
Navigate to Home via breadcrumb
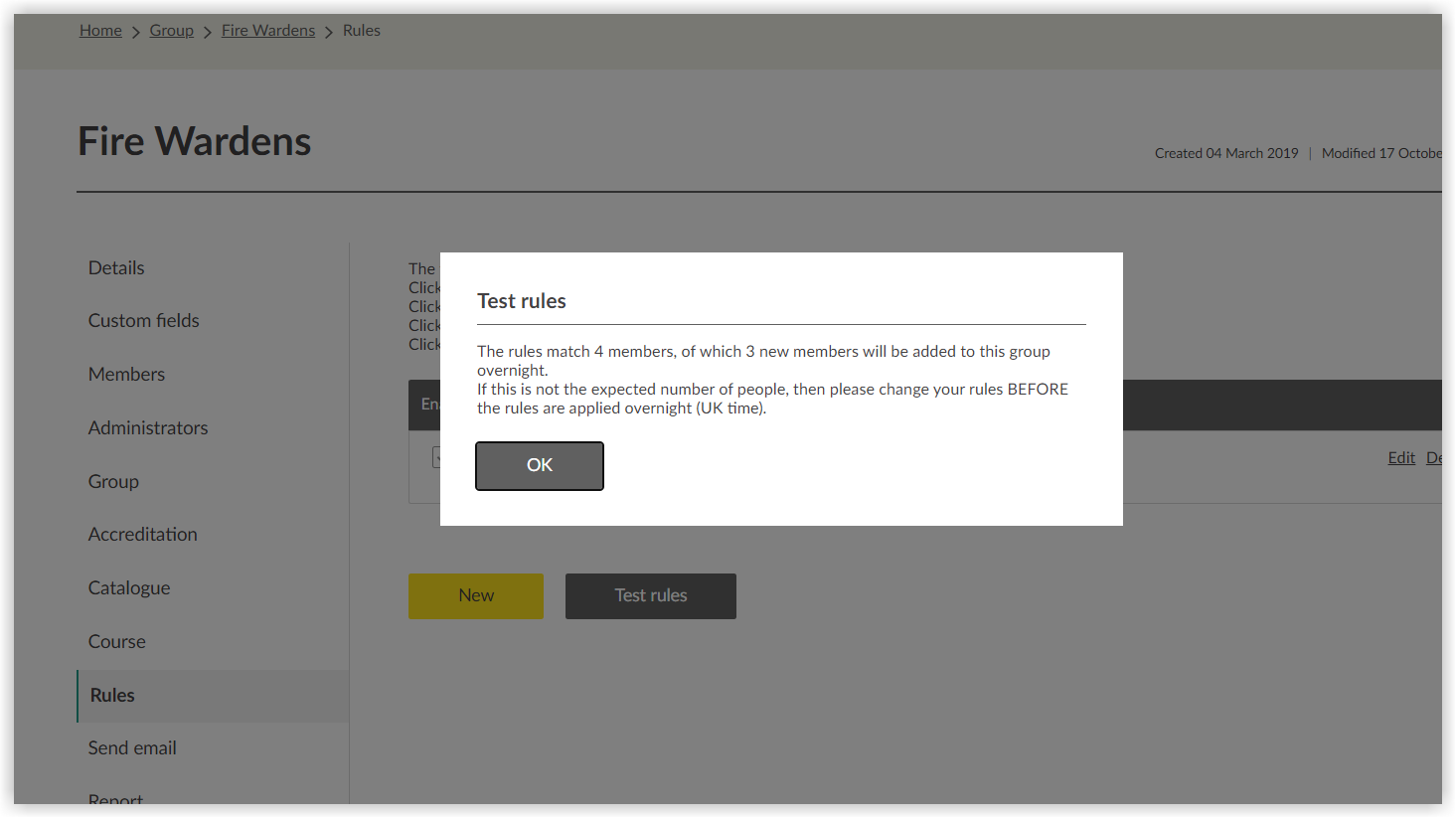pyautogui.click(x=100, y=30)
